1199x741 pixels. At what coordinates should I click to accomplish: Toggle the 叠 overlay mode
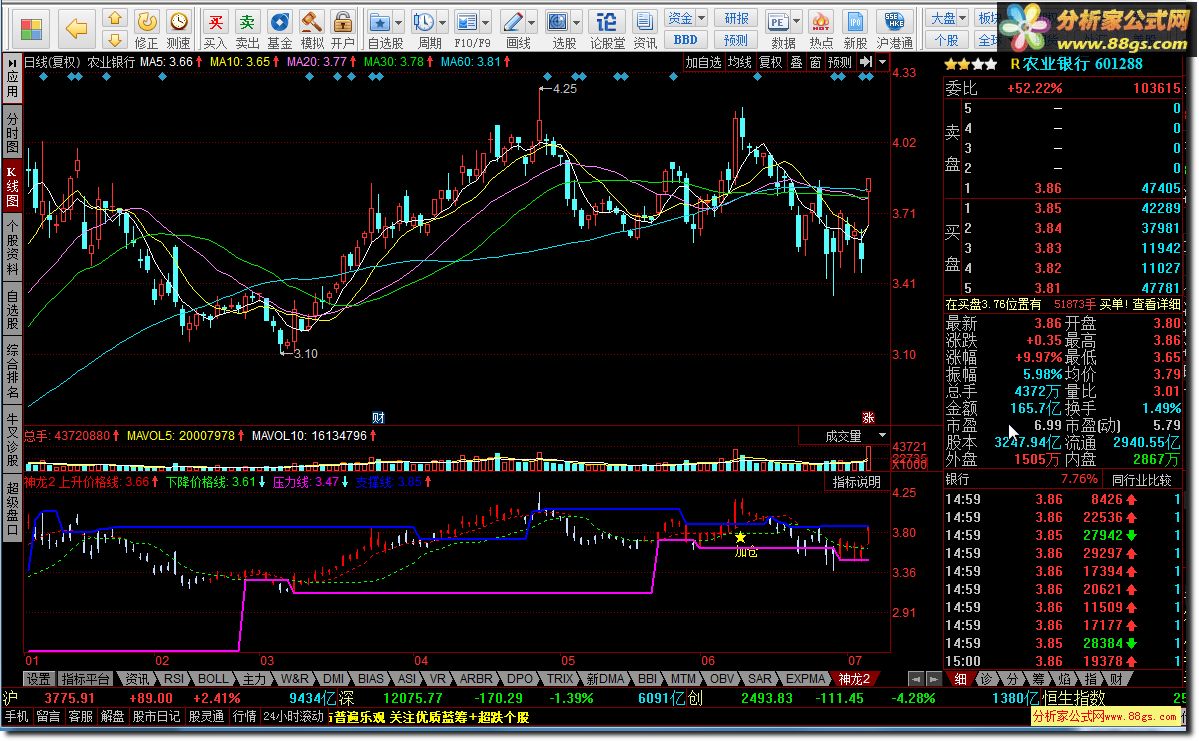pos(796,62)
